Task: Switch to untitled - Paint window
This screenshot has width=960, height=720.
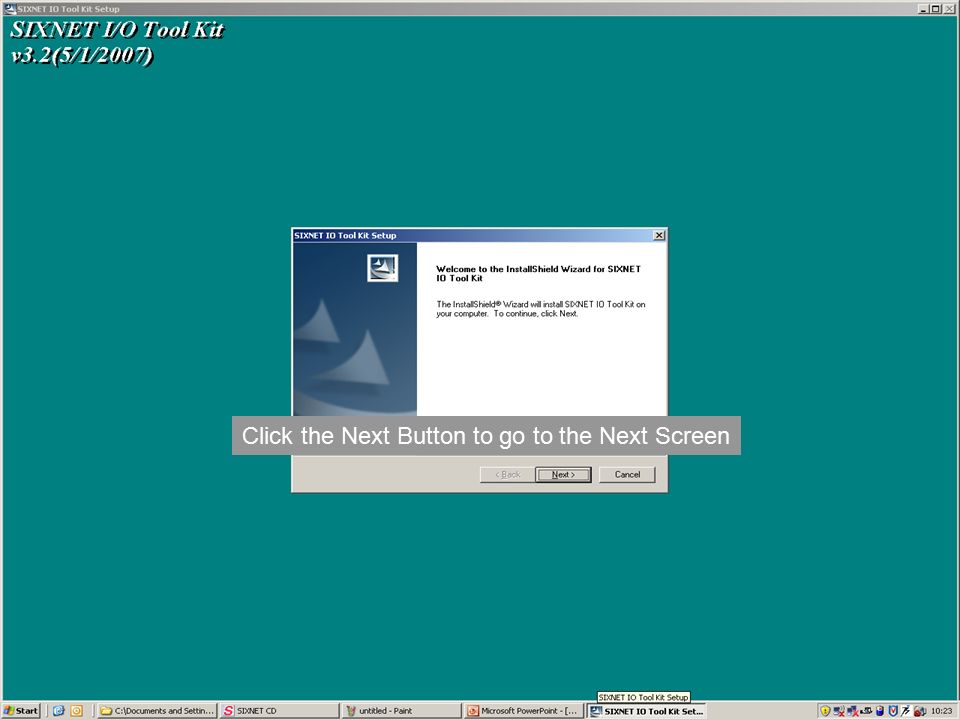Action: click(402, 711)
